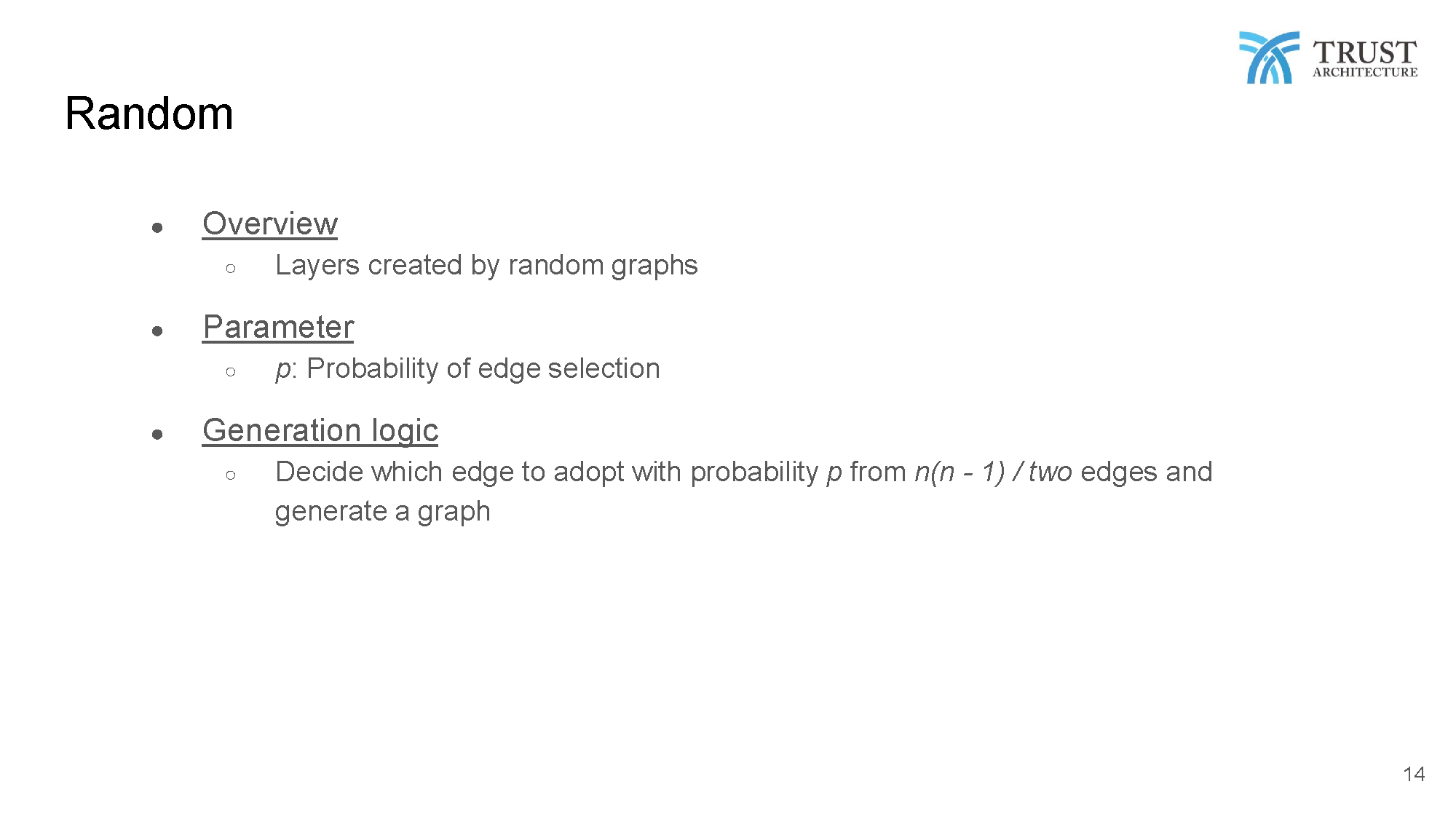1456x819 pixels.
Task: Click hollow bullet before 'Decide which edge'
Action: [231, 475]
